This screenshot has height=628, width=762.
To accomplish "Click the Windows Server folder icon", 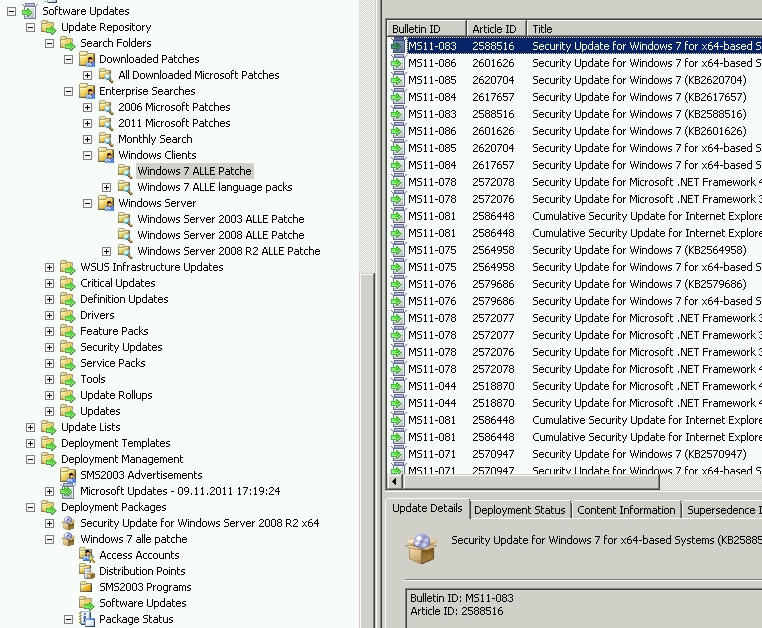I will [106, 203].
